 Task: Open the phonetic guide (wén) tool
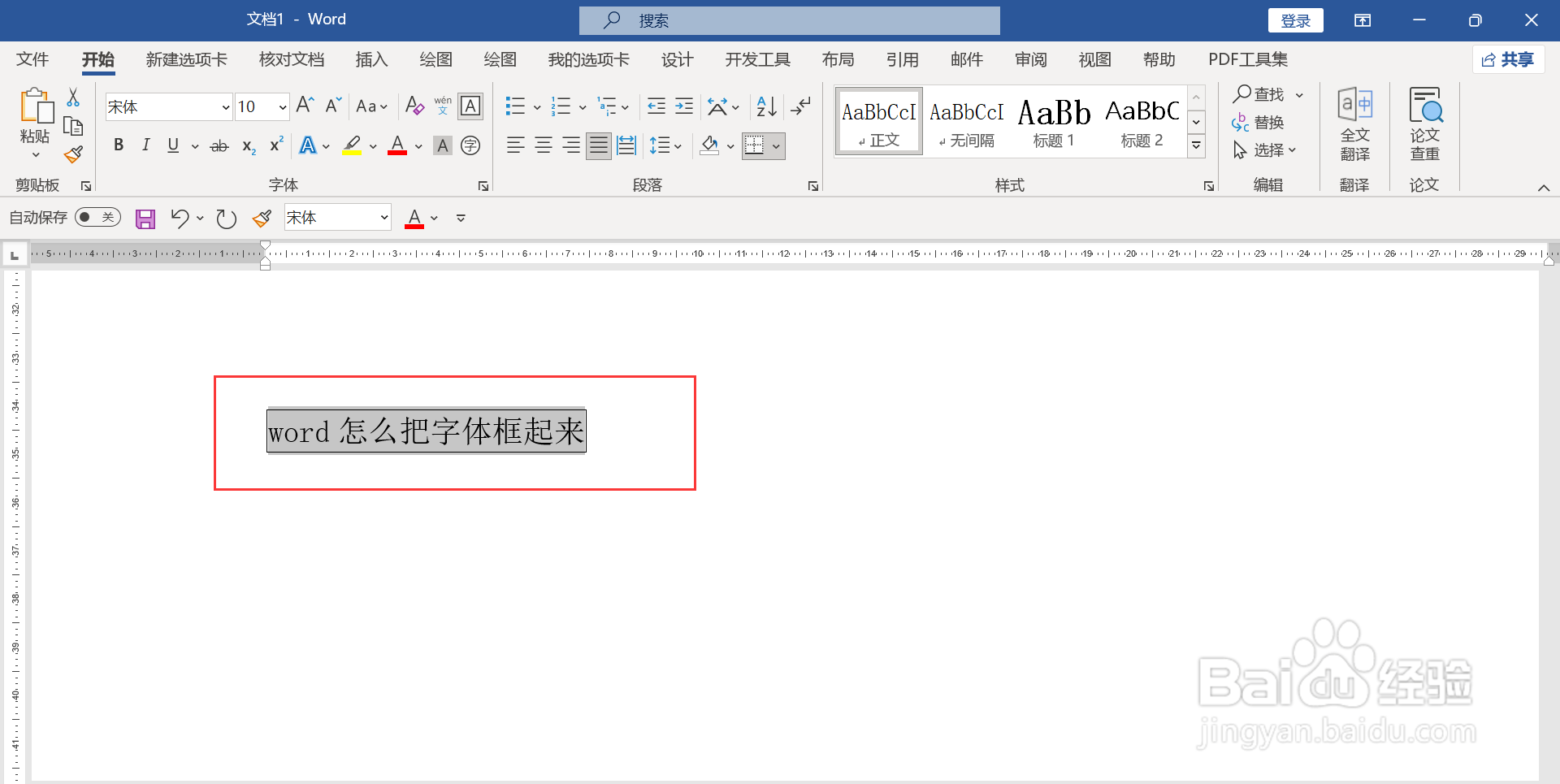point(443,106)
